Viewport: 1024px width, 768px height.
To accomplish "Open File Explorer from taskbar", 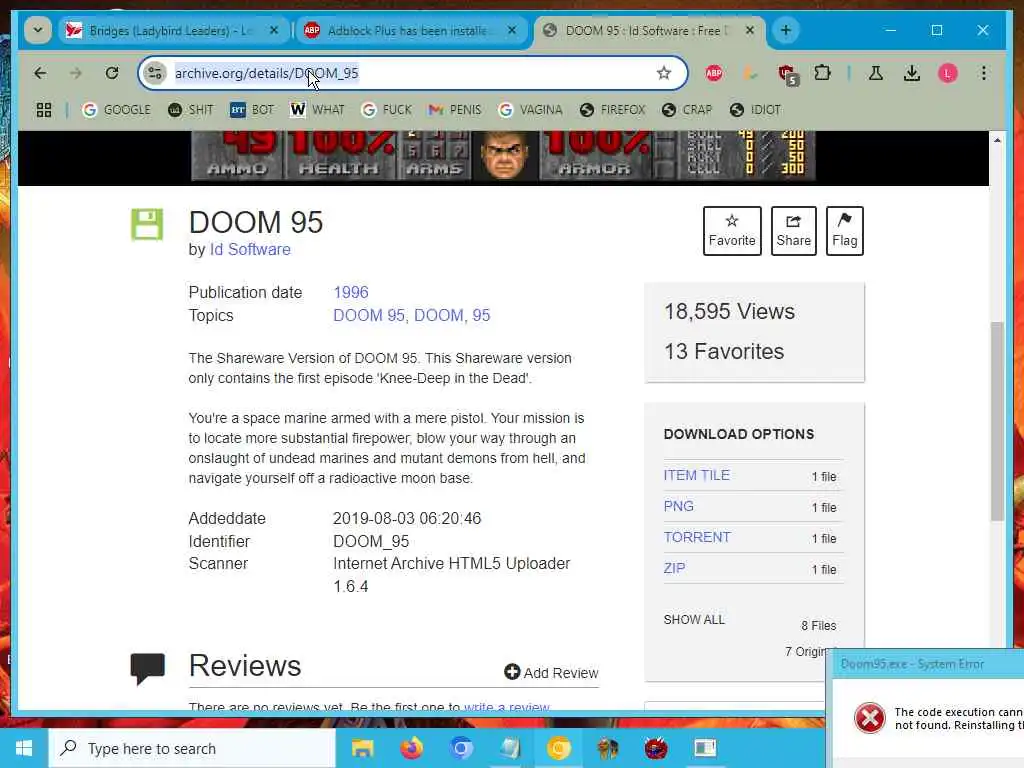I will click(362, 748).
